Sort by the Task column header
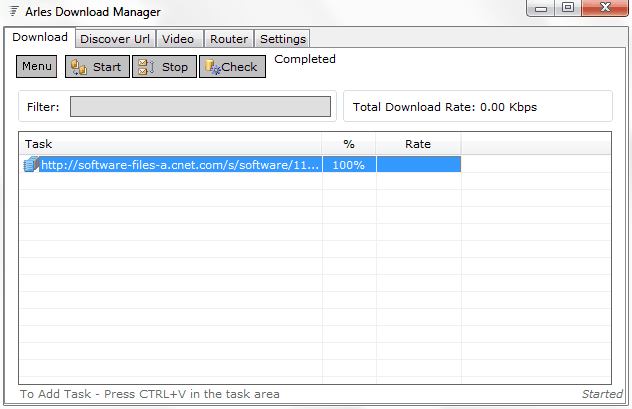 click(170, 144)
